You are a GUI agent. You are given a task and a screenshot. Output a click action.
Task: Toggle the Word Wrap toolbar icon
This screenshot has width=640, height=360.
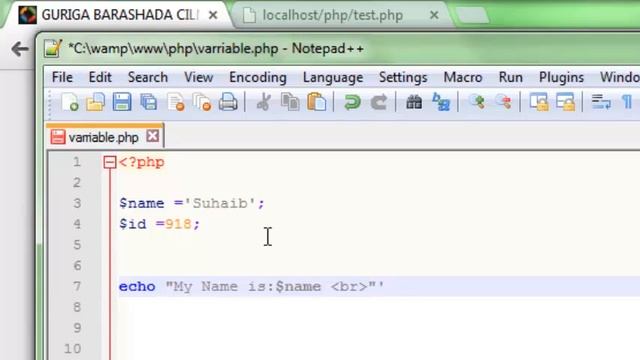(601, 102)
